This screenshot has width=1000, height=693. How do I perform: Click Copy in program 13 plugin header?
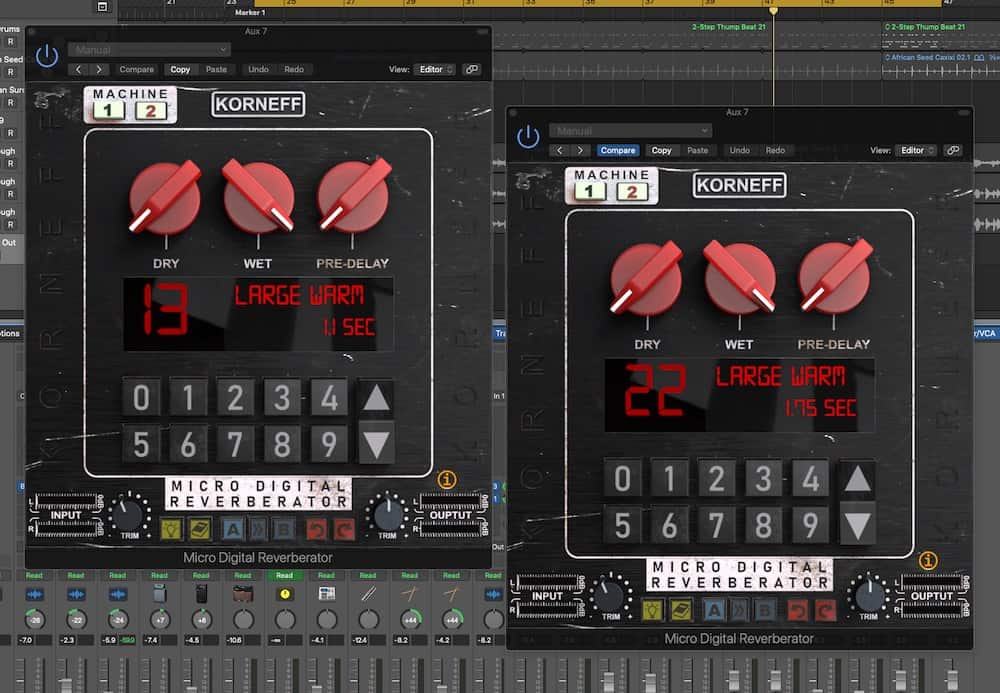point(180,69)
